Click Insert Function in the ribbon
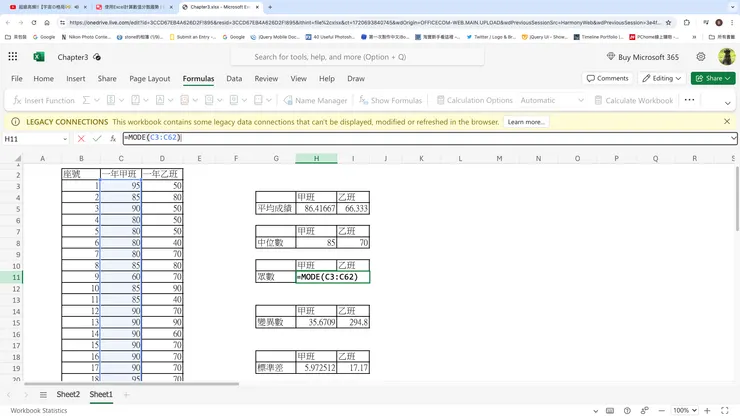The width and height of the screenshot is (740, 416). point(44,100)
